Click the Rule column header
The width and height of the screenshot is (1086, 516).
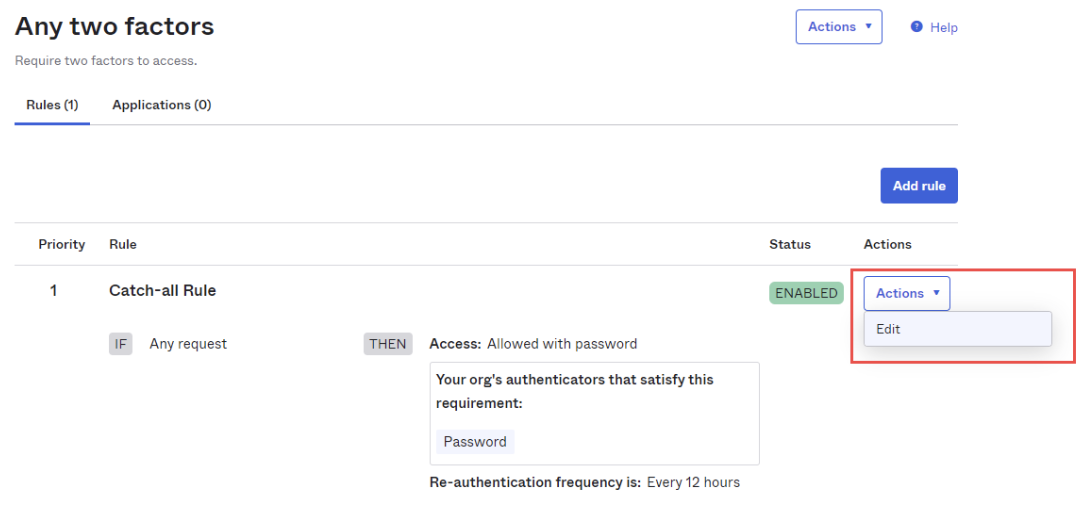click(x=123, y=244)
